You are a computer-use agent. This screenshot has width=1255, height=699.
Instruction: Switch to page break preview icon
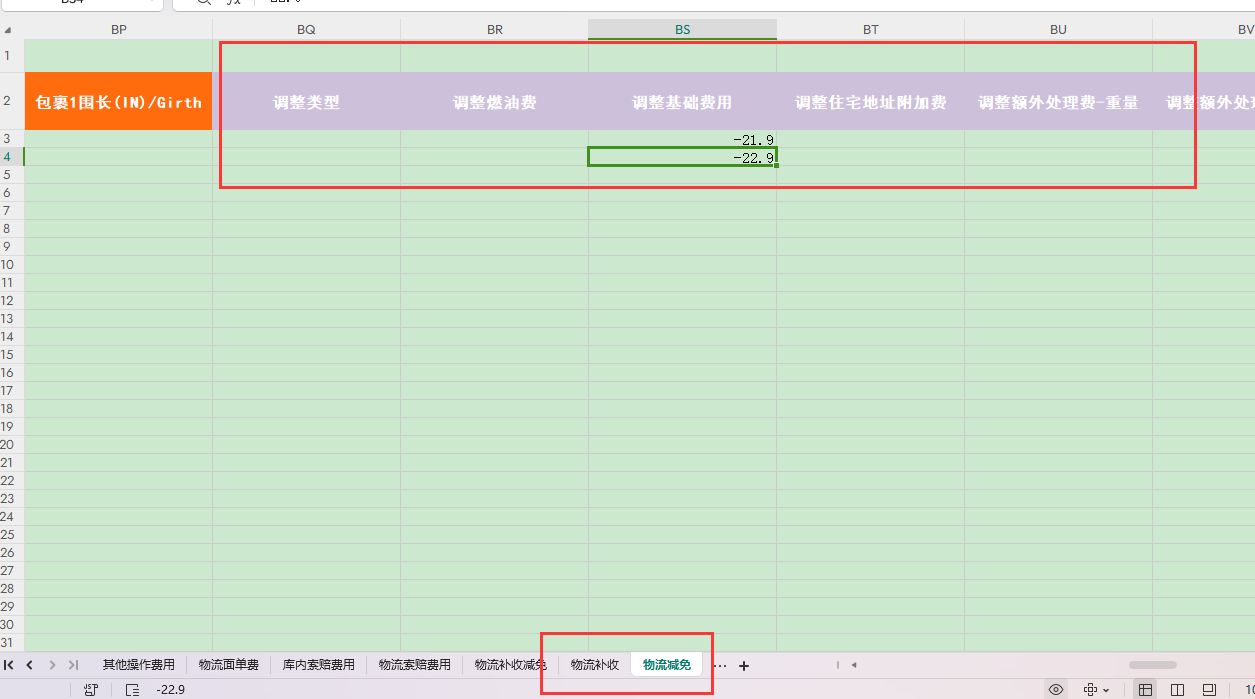(x=1178, y=690)
